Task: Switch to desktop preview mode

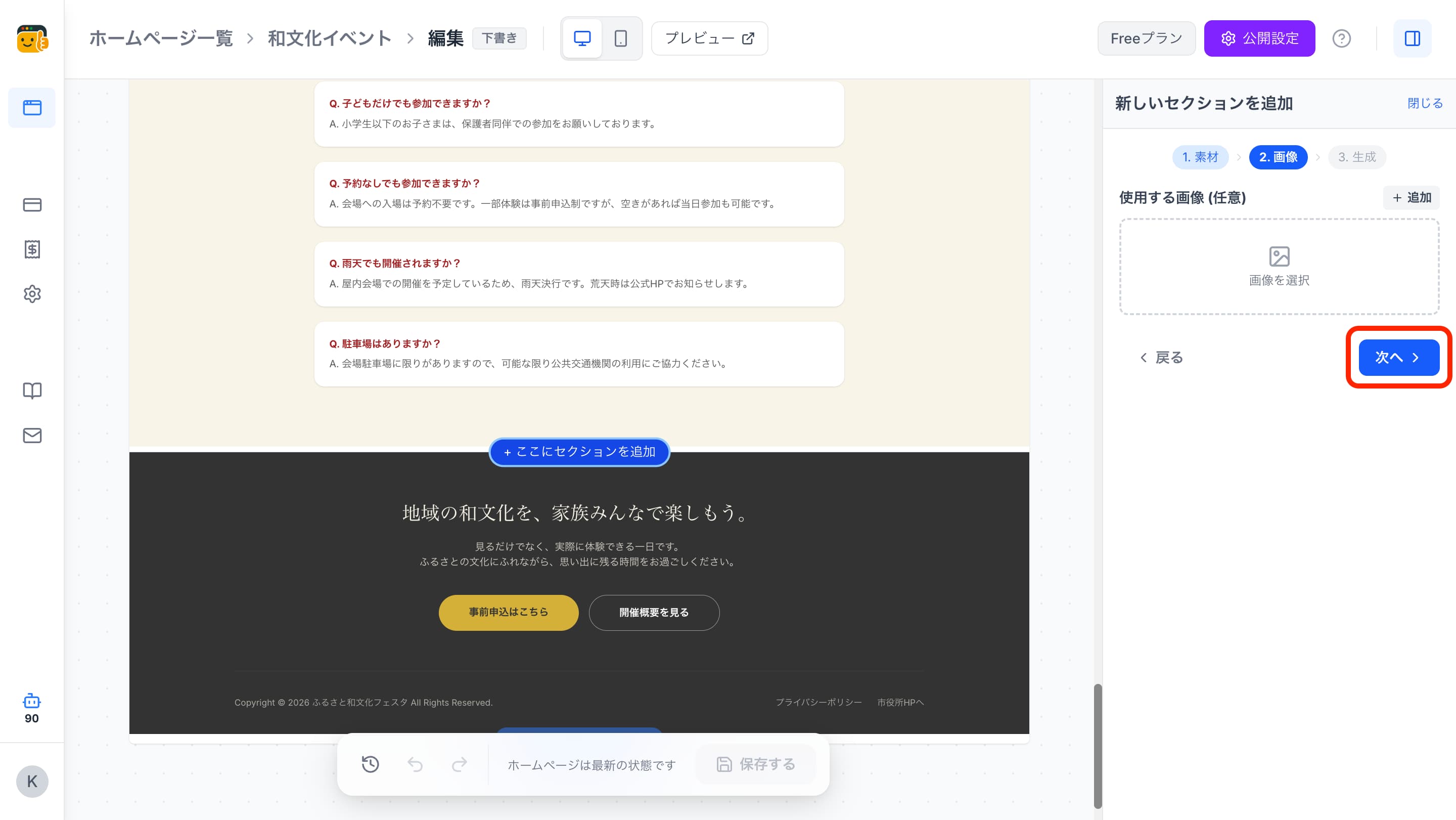Action: 581,38
